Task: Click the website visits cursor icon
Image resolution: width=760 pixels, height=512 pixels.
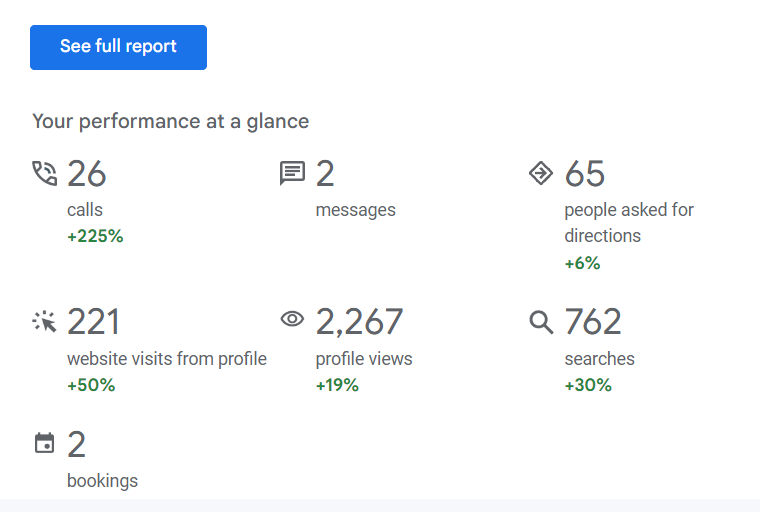Action: coord(45,321)
